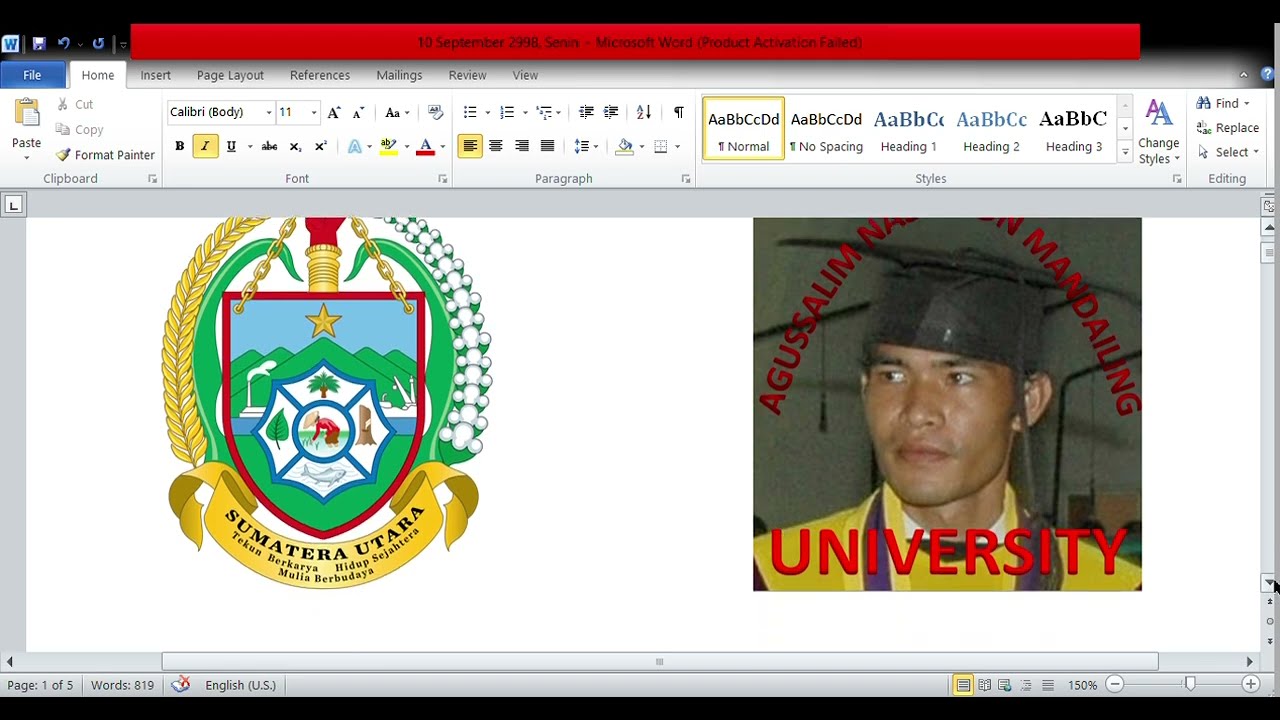This screenshot has width=1280, height=720.
Task: Open the File tab
Action: coord(32,75)
